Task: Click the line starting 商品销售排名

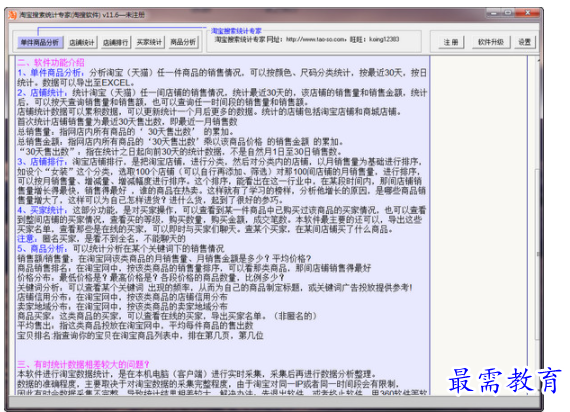Action: [194, 268]
